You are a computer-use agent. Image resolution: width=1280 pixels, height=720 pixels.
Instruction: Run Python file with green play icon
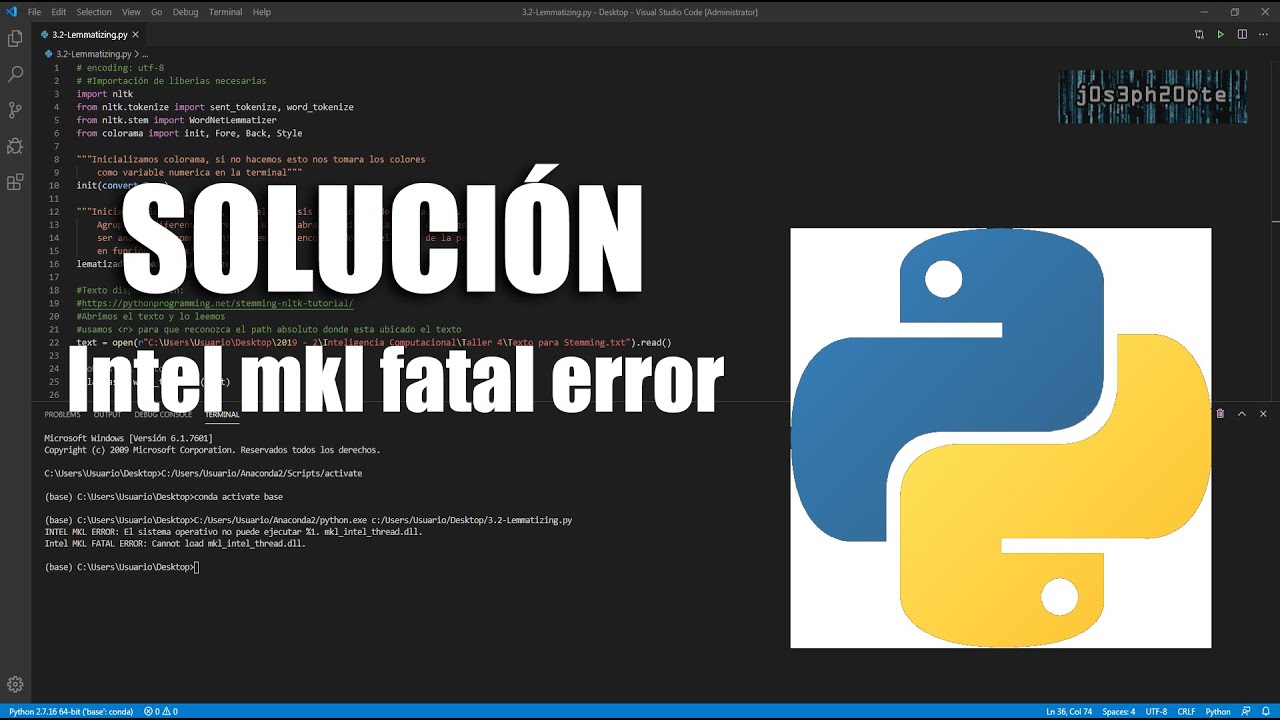point(1220,34)
